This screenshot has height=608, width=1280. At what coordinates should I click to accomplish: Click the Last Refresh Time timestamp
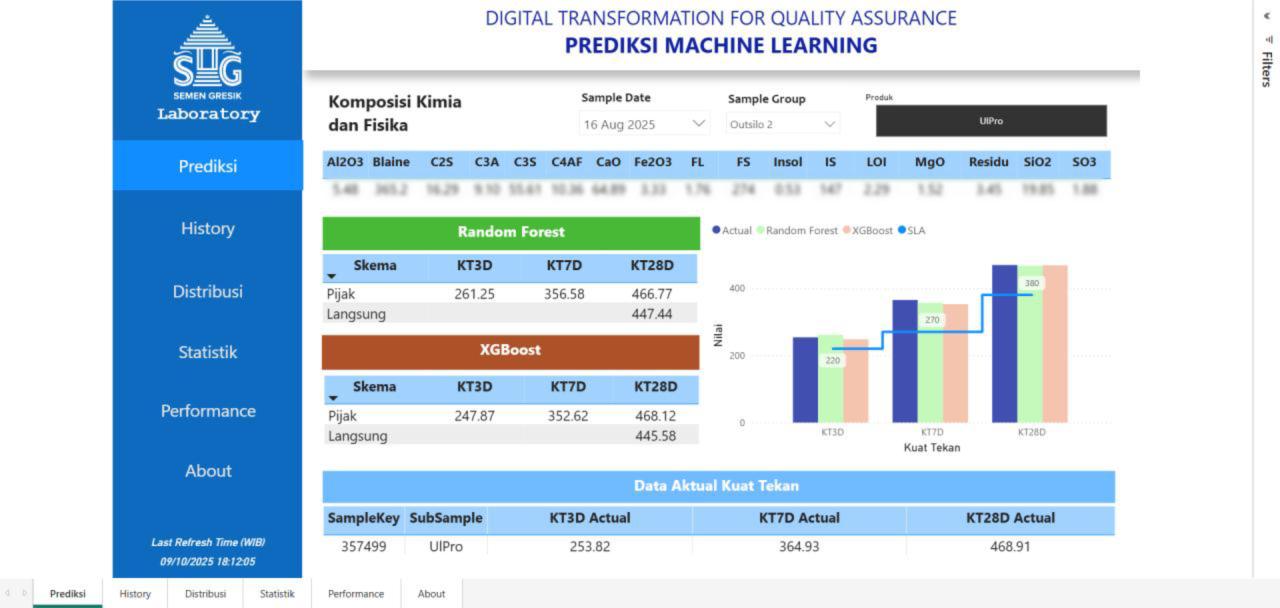[x=208, y=562]
